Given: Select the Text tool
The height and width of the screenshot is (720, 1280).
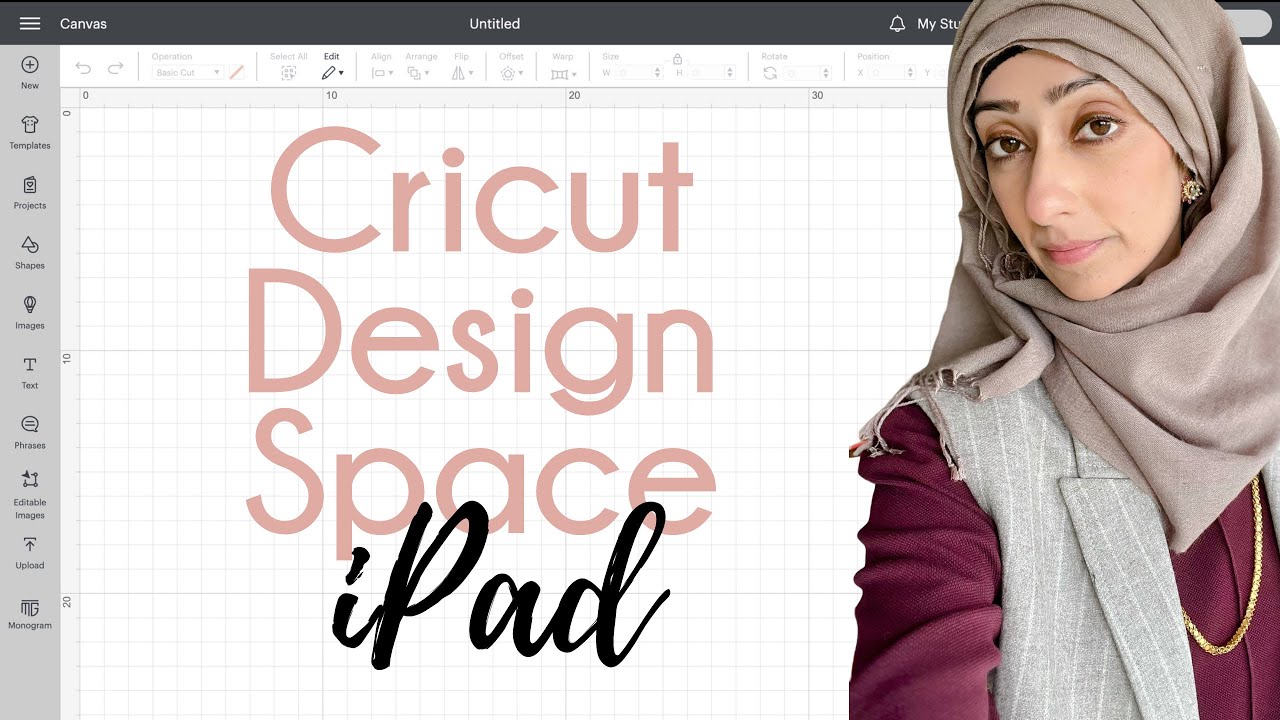Looking at the screenshot, I should [30, 372].
